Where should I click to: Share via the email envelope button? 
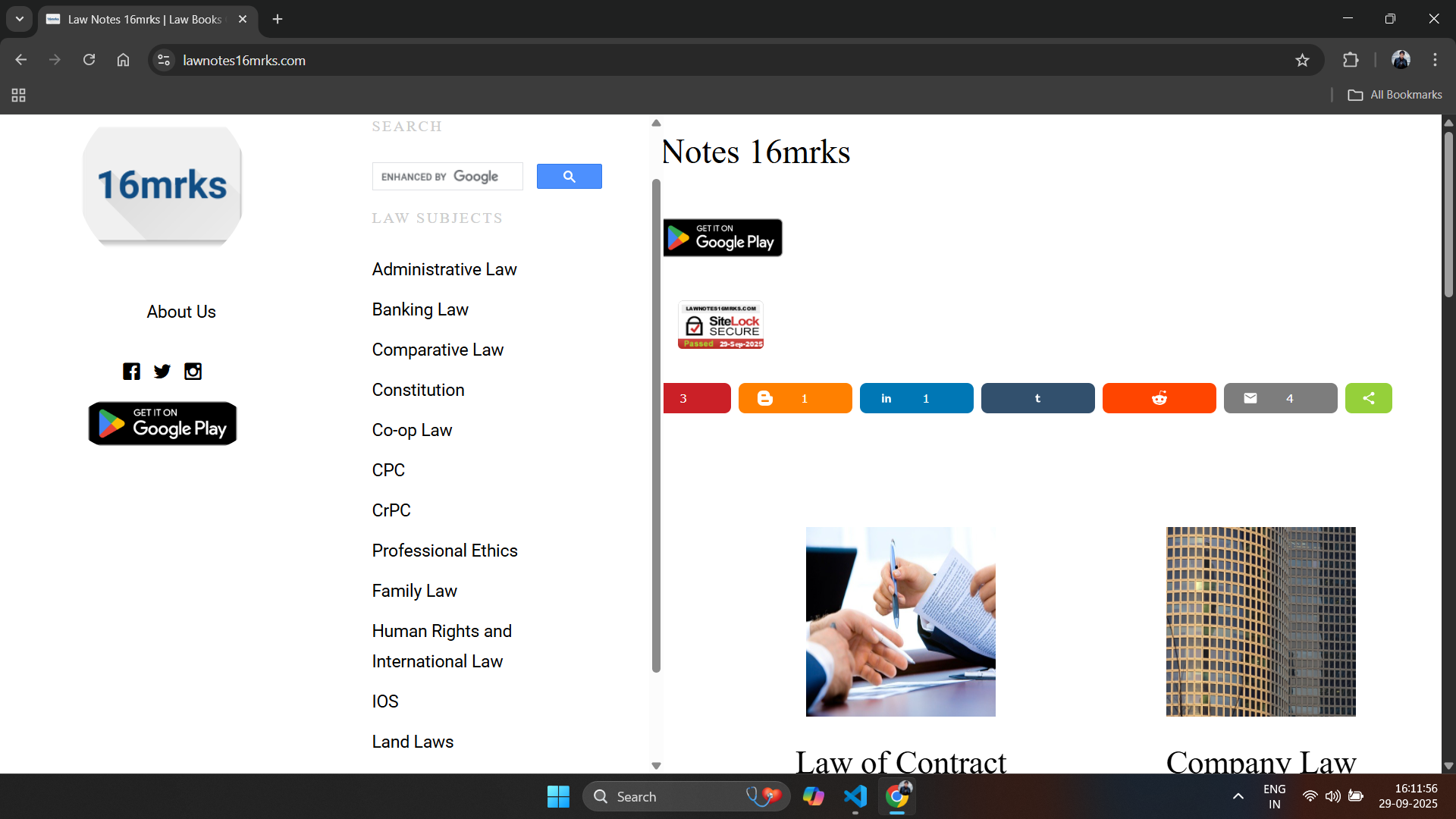tap(1280, 398)
